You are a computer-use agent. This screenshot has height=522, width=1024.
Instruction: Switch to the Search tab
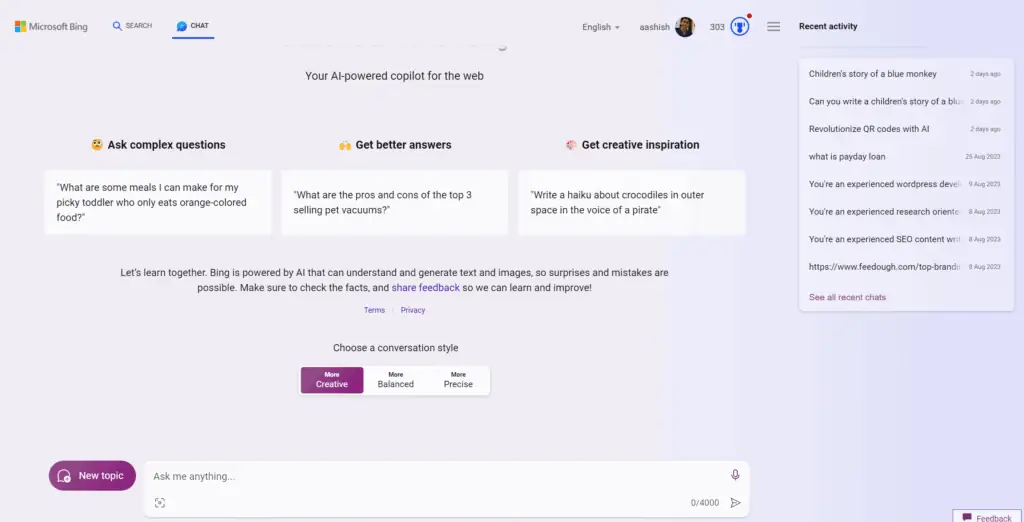[x=132, y=26]
